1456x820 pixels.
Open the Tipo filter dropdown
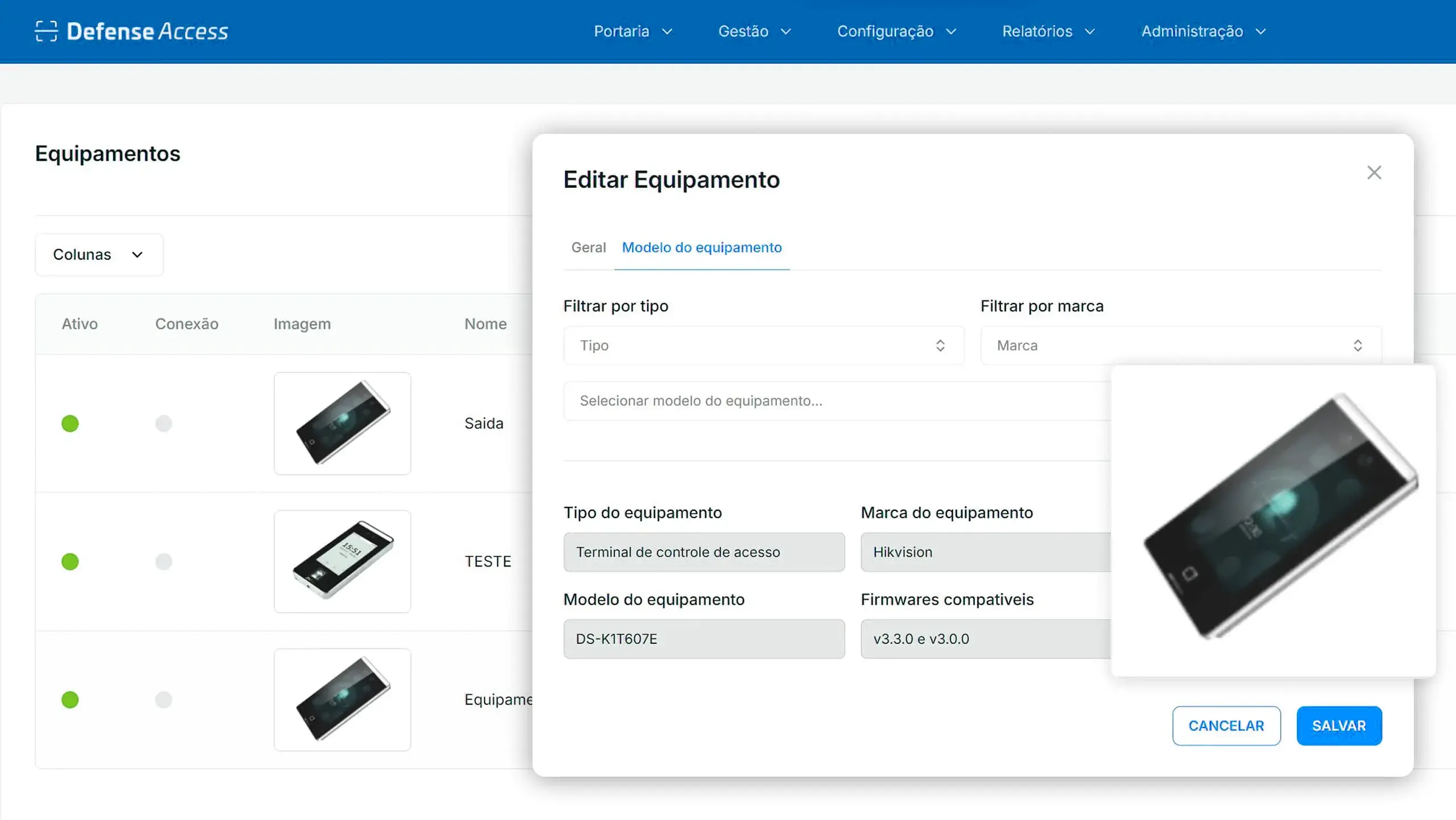tap(763, 346)
